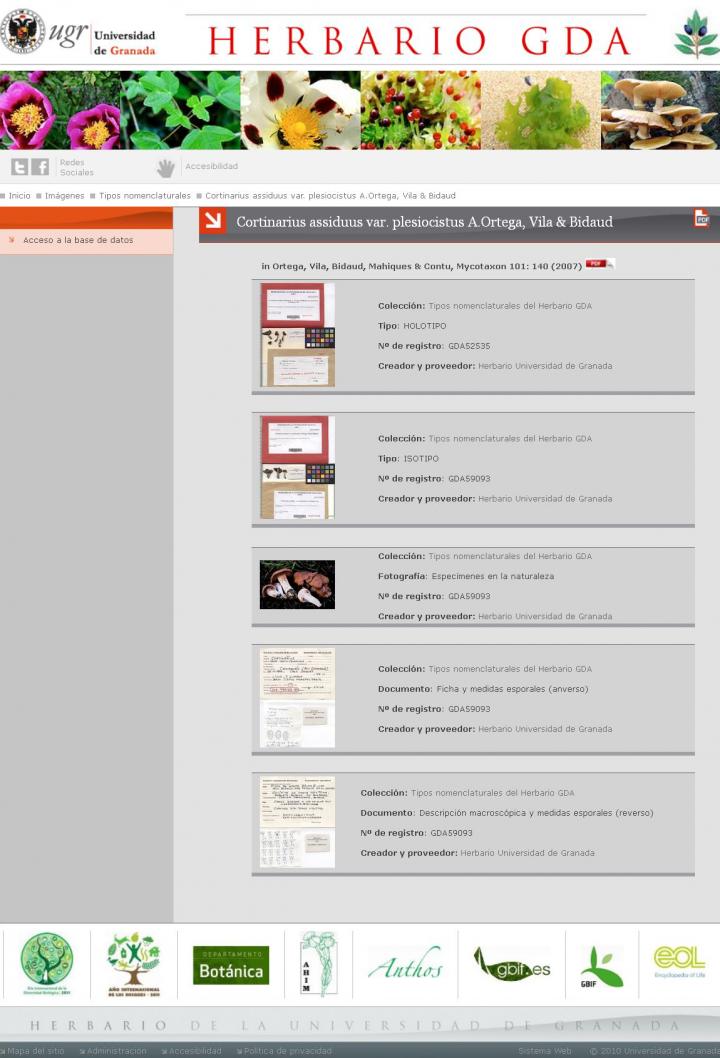Viewport: 720px width, 1058px height.
Task: Open the HOLOTIPO specimen thumbnail
Action: (297, 335)
